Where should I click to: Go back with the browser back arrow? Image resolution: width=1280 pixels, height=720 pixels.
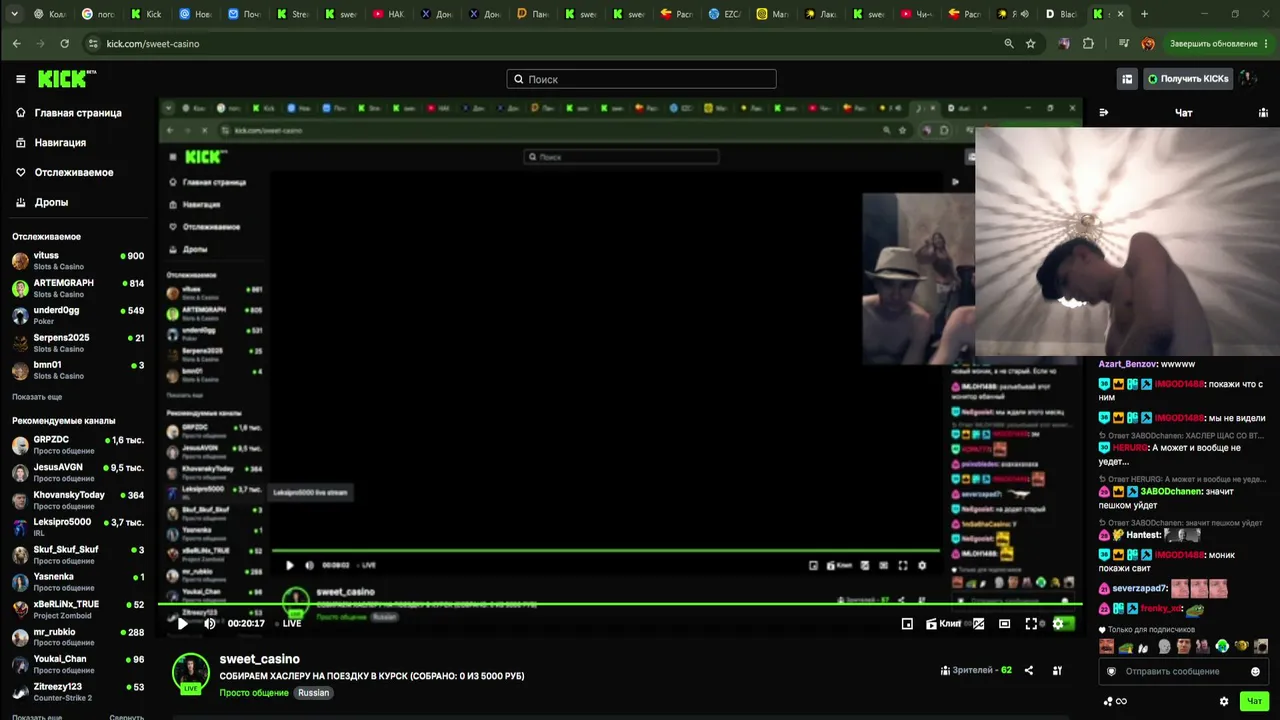[17, 44]
